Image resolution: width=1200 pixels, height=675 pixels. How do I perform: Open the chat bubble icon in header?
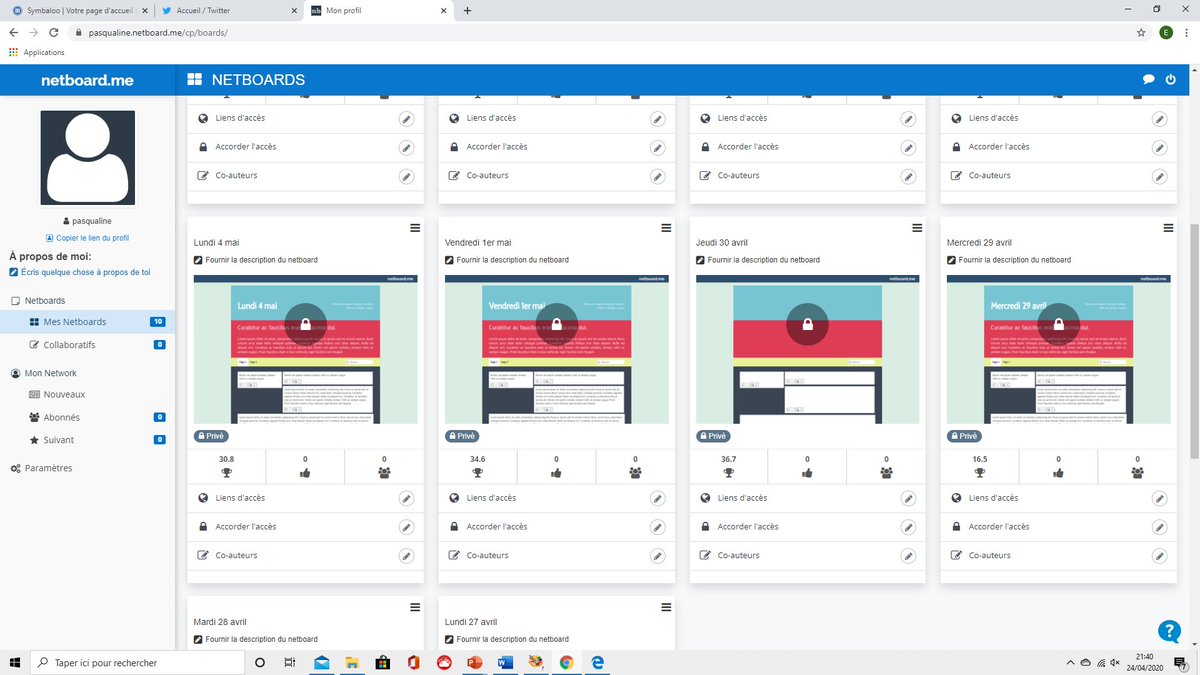coord(1149,79)
